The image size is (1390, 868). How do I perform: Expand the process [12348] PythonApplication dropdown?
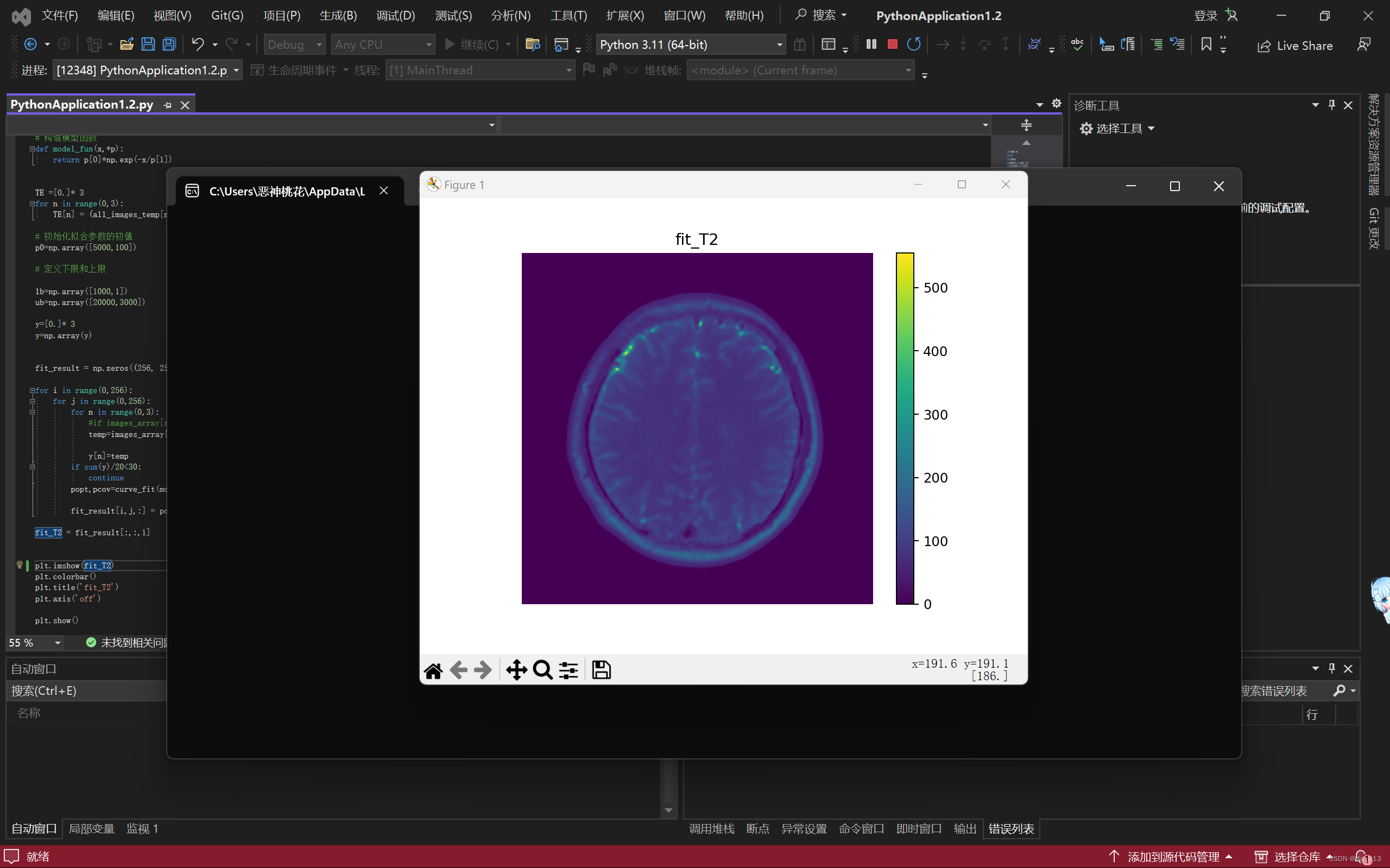(x=236, y=70)
